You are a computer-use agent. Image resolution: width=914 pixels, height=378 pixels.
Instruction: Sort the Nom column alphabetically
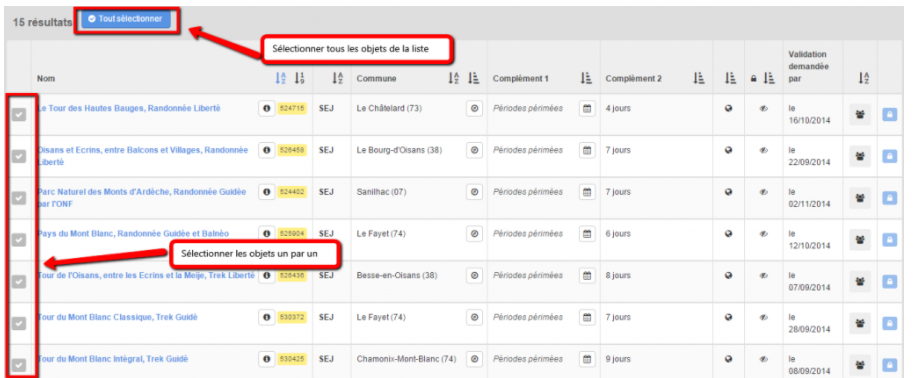click(x=280, y=78)
